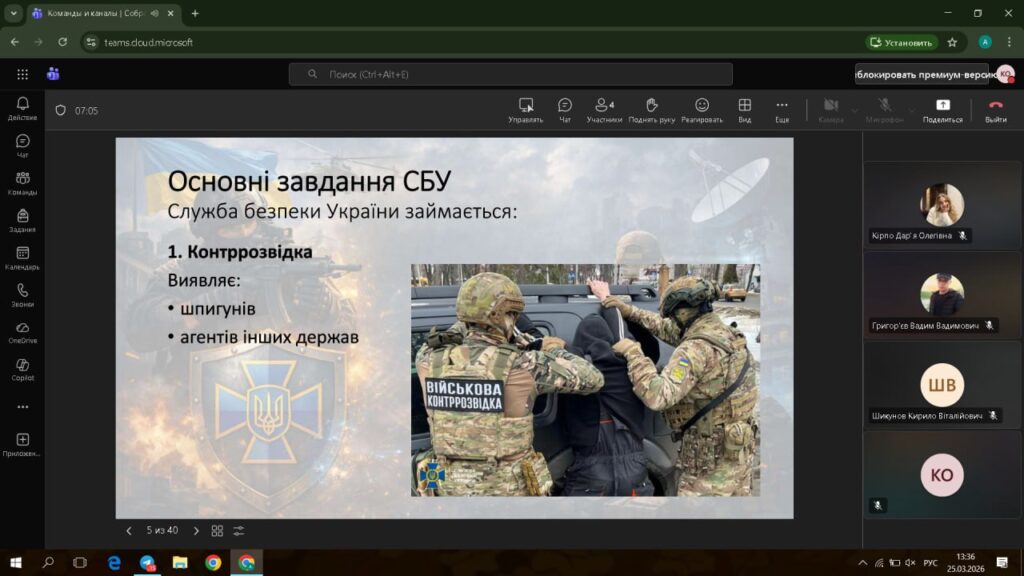Open Еще more actions menu
The height and width of the screenshot is (576, 1024).
pos(781,109)
